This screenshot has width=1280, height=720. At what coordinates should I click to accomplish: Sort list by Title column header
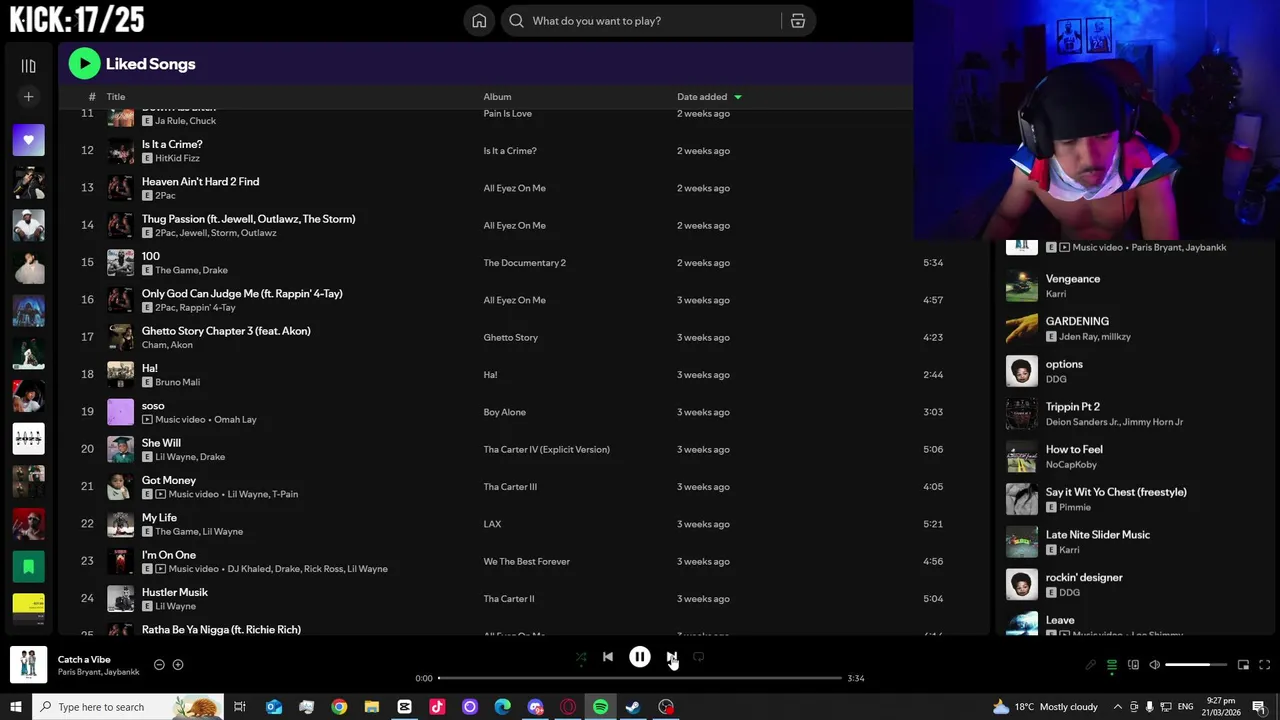click(116, 97)
